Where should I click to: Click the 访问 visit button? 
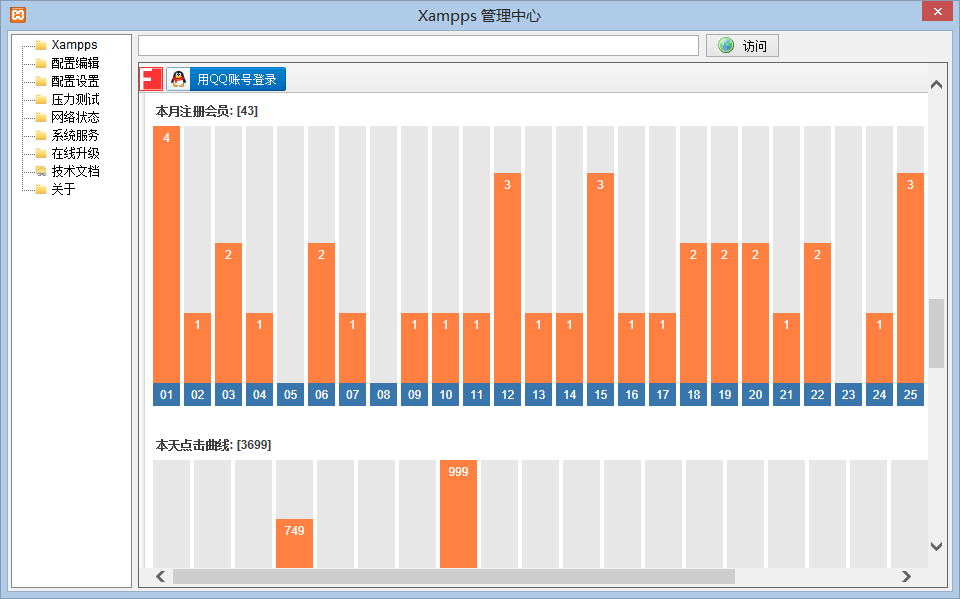(x=742, y=45)
